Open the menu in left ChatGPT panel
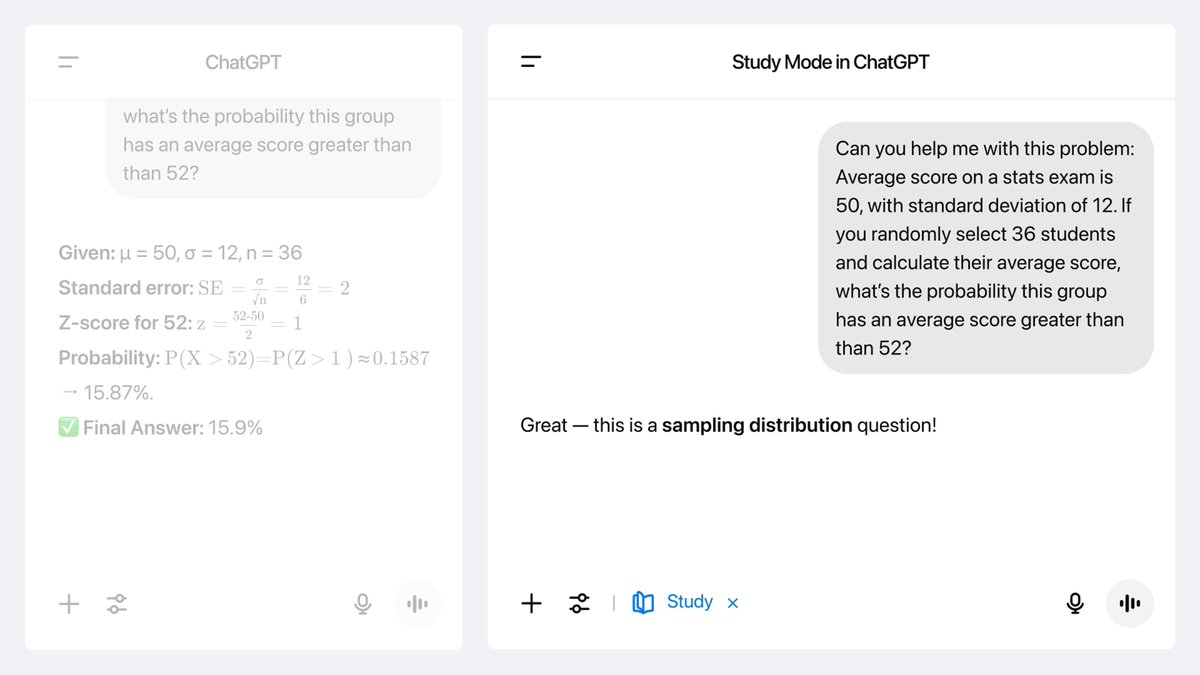Viewport: 1200px width, 675px height. [68, 62]
